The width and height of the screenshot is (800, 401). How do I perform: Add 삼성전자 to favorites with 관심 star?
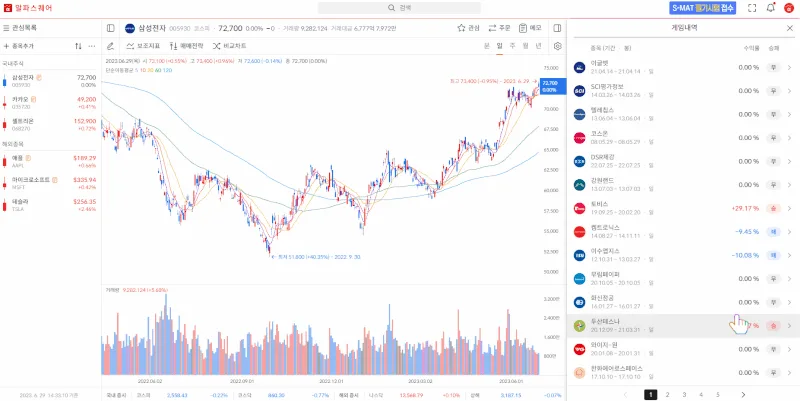[x=468, y=28]
